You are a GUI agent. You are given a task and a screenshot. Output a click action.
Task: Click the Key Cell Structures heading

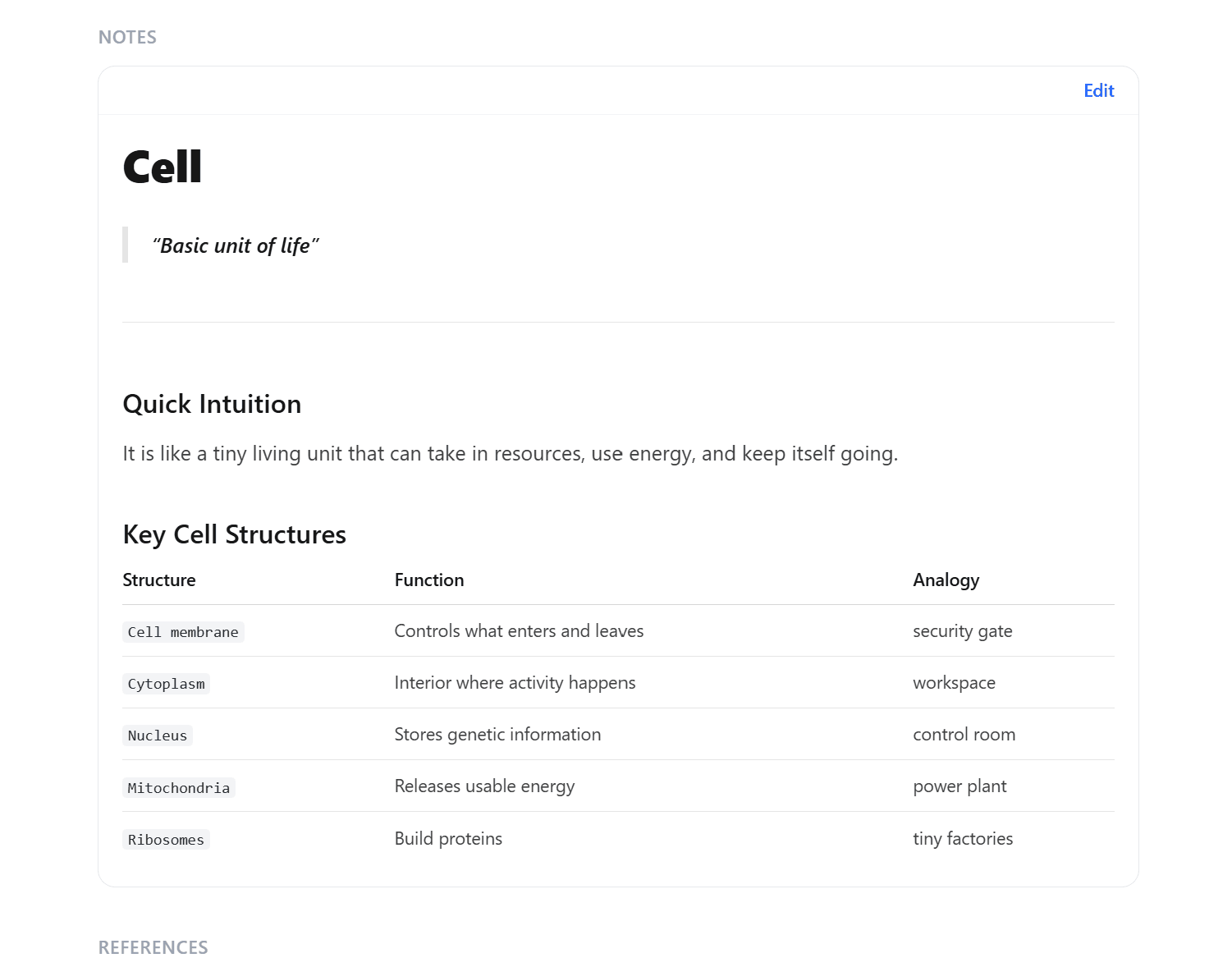click(234, 534)
